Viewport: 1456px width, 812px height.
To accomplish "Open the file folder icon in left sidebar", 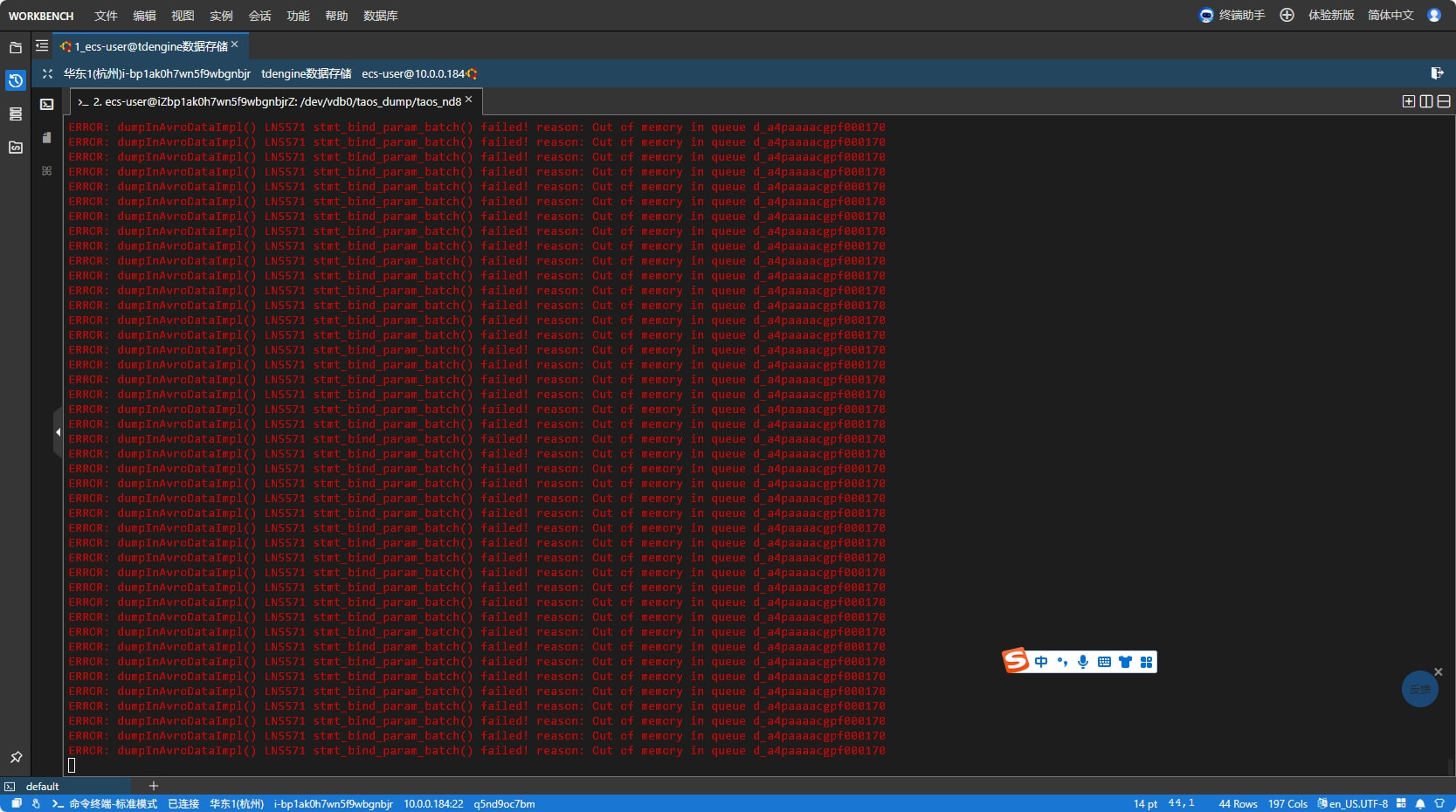I will tap(16, 48).
